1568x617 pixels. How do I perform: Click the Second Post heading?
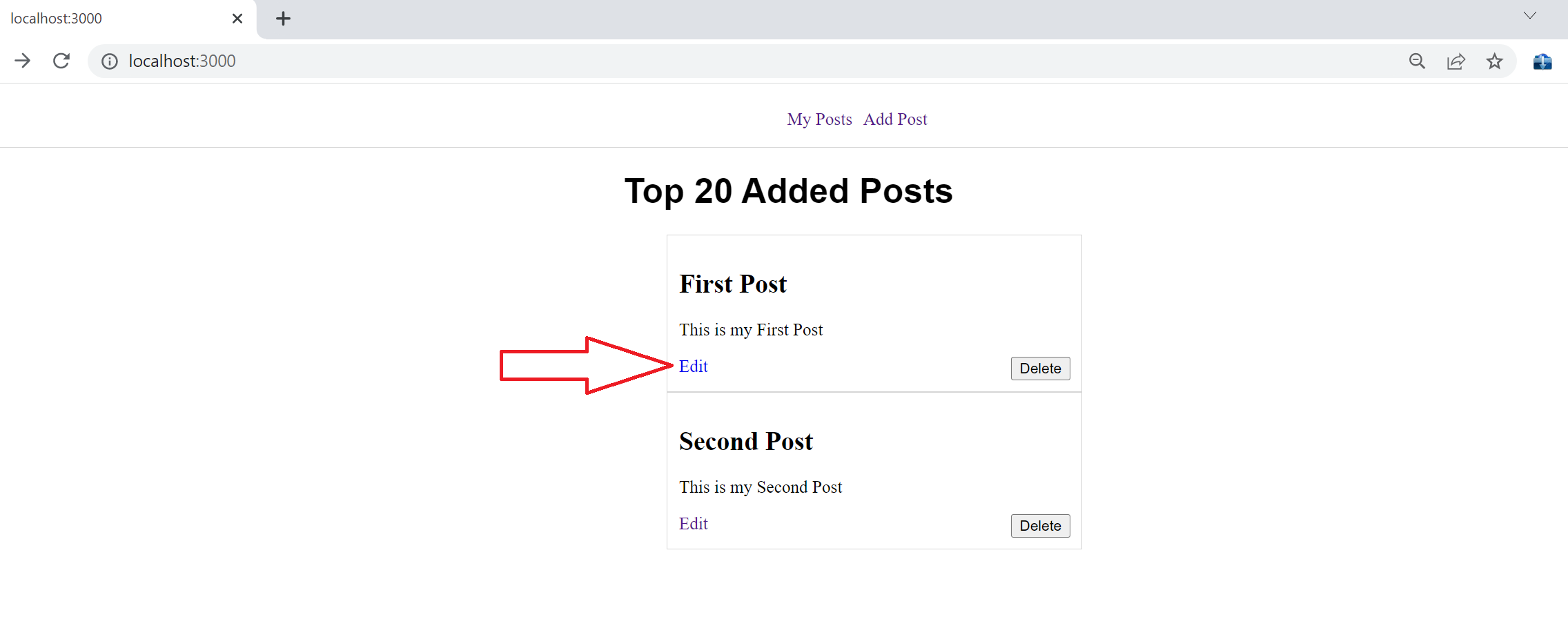[746, 442]
